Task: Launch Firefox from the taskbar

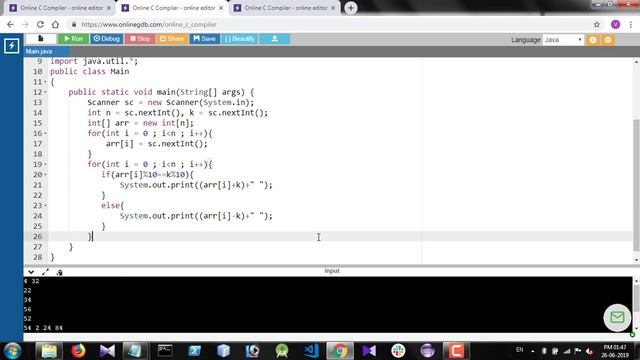Action: 78,351
